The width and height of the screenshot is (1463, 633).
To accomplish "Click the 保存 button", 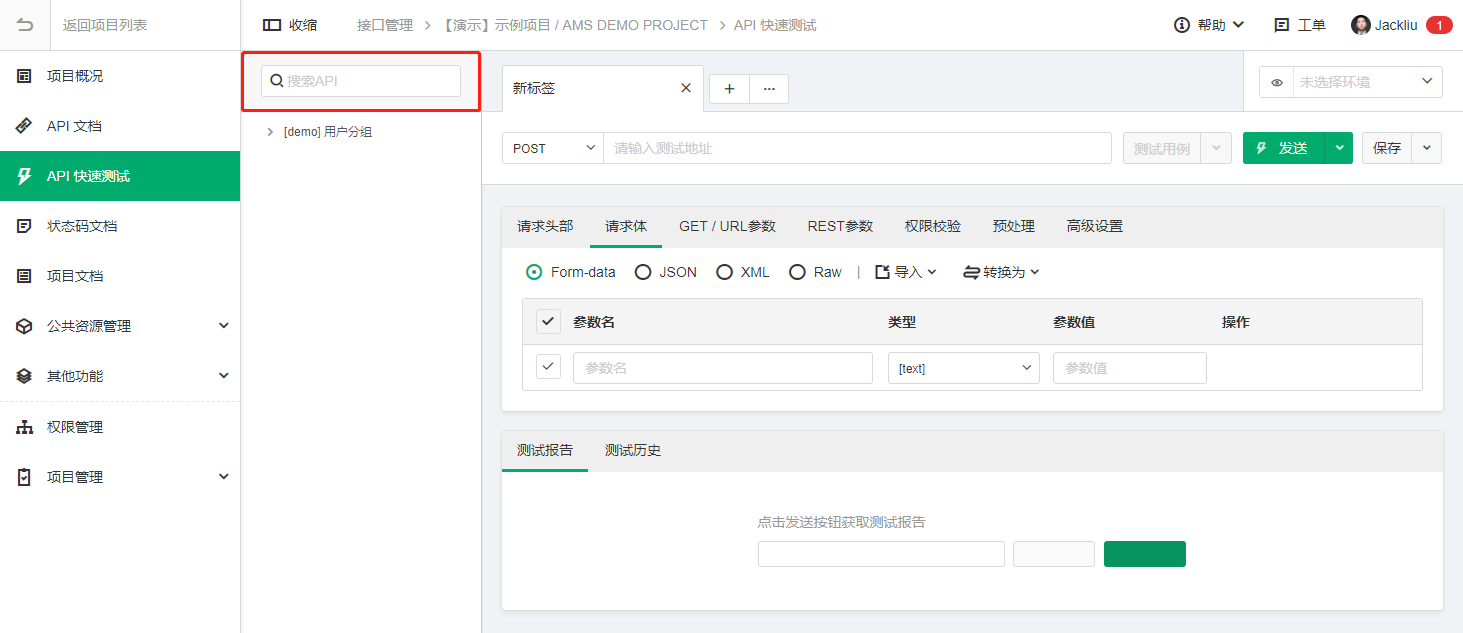I will click(1387, 148).
